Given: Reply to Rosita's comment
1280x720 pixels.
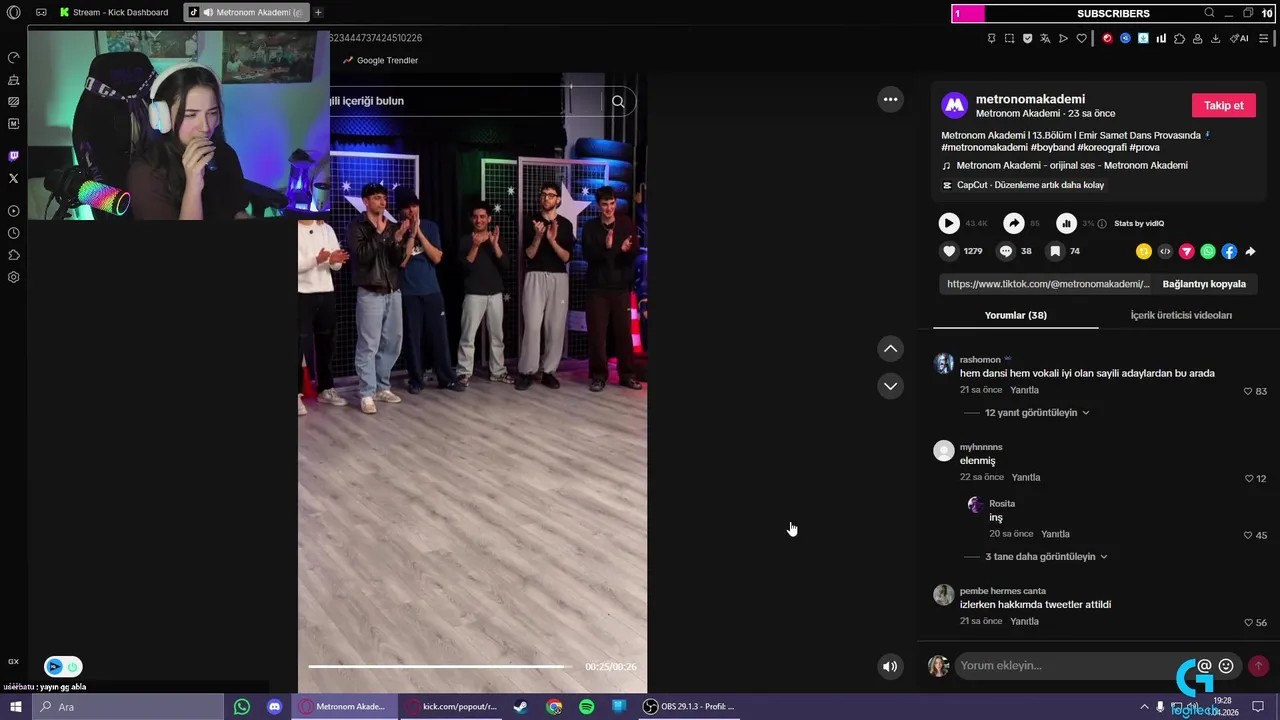Looking at the screenshot, I should [x=1055, y=534].
